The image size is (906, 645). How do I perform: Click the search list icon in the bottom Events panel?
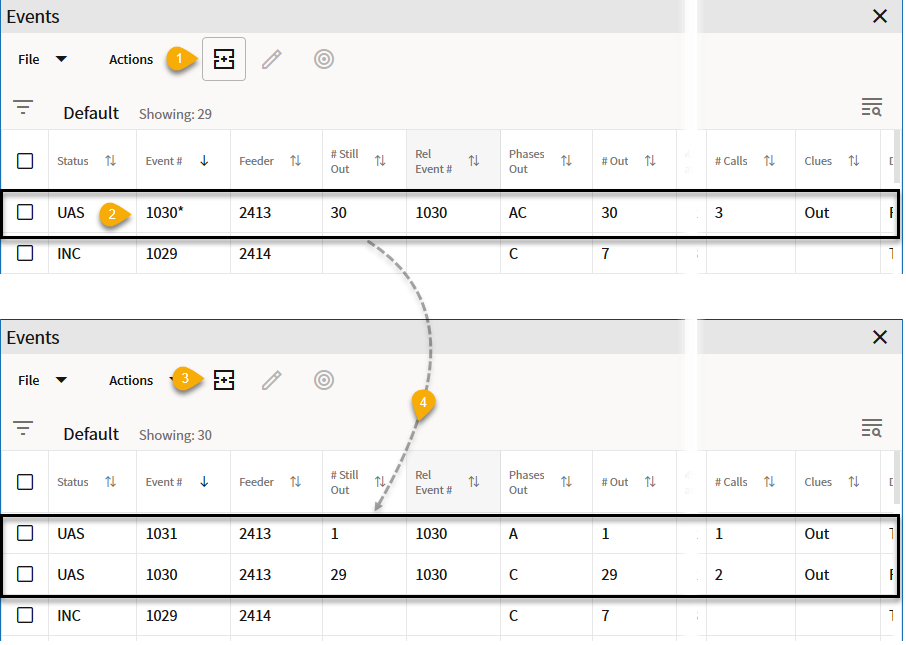point(871,428)
